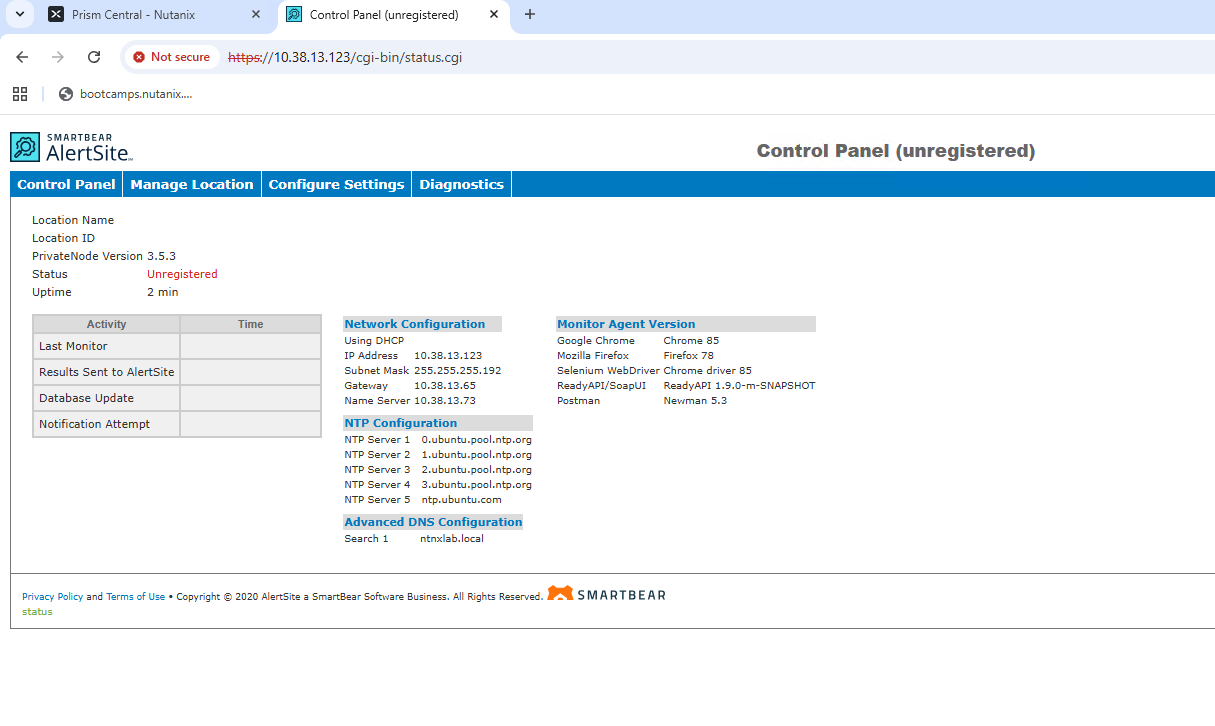
Task: Open the Privacy Policy link
Action: [53, 597]
